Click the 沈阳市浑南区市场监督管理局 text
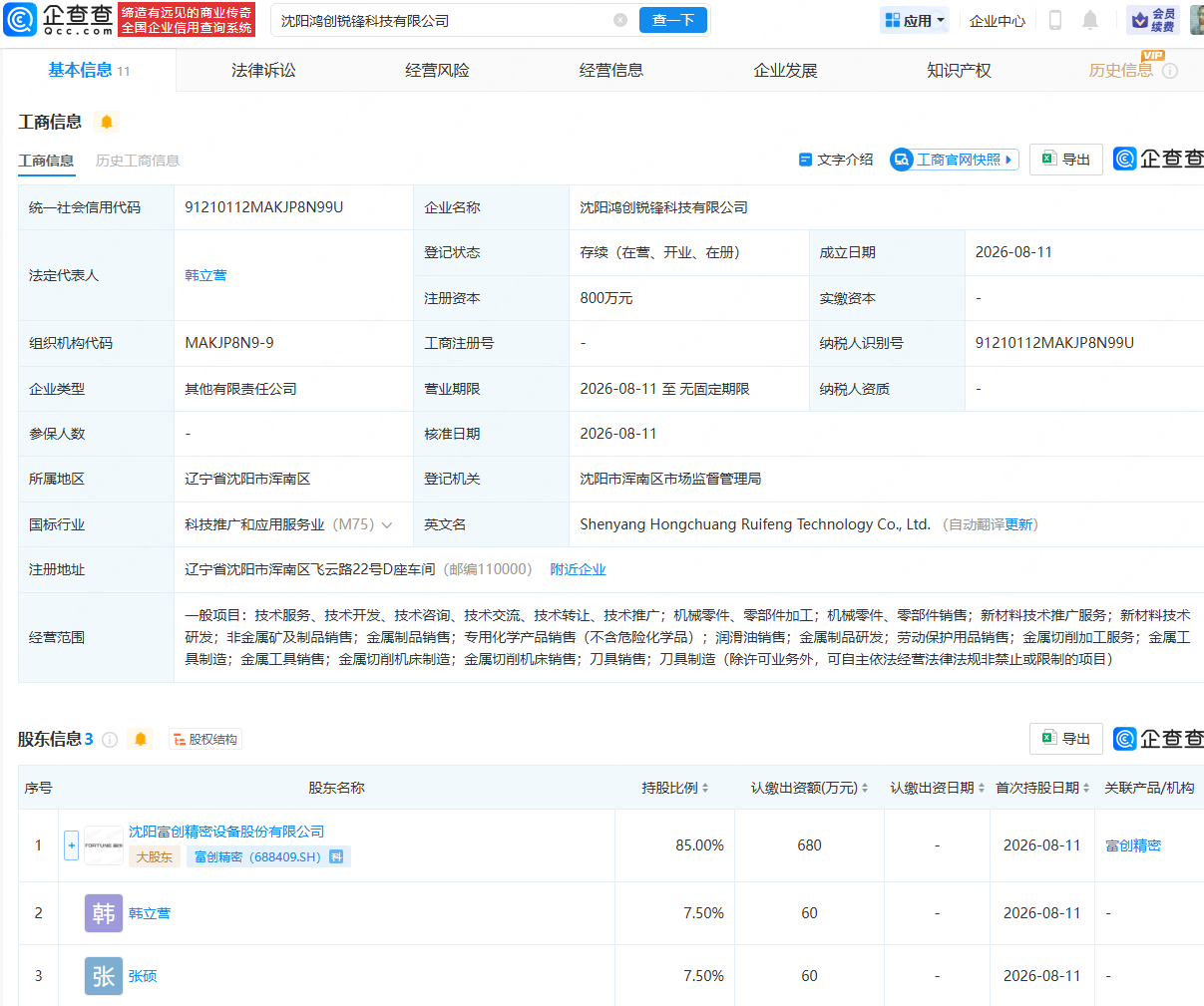Screen dimensions: 1204x1006 [x=670, y=479]
